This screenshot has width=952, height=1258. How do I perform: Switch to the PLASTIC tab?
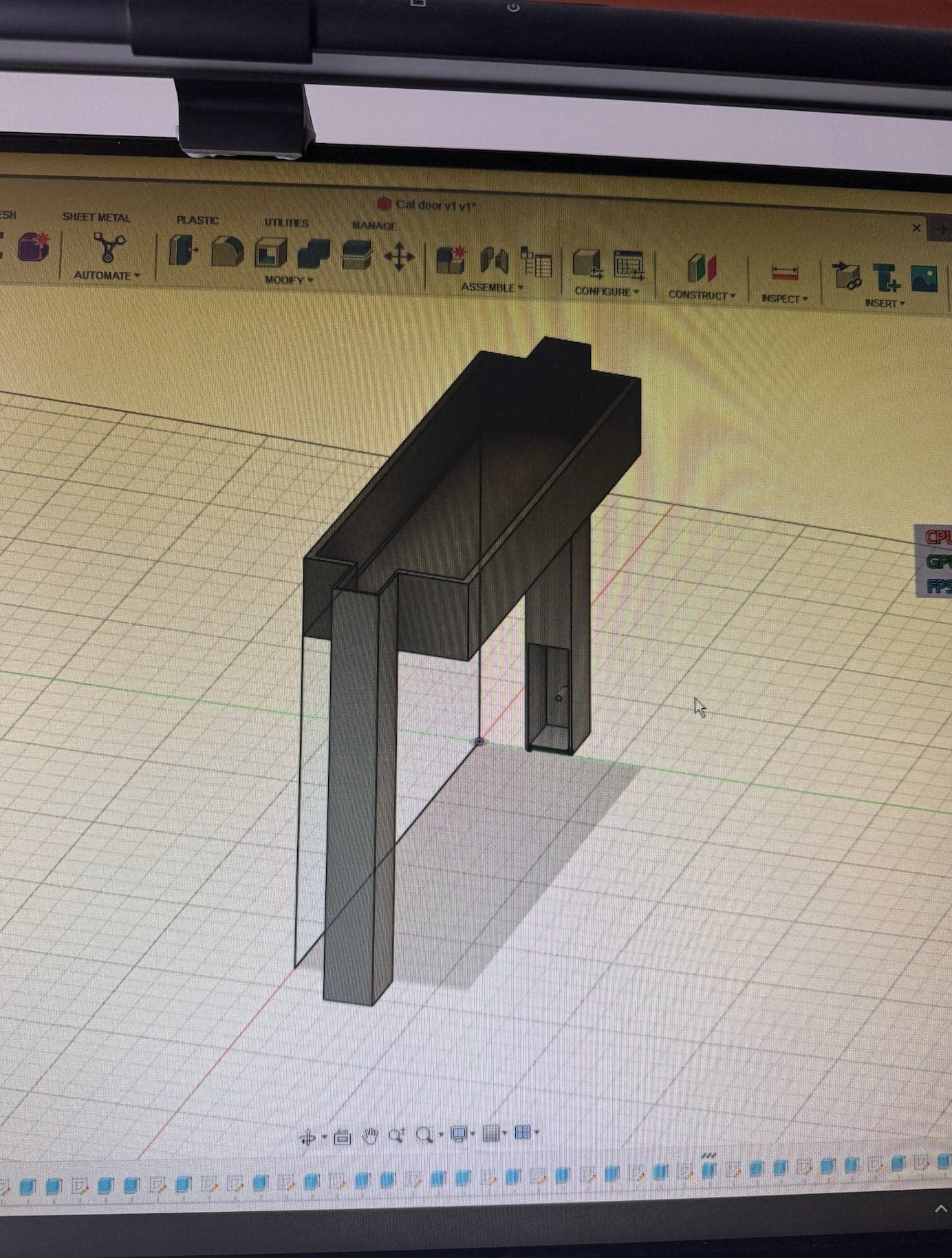[x=197, y=220]
